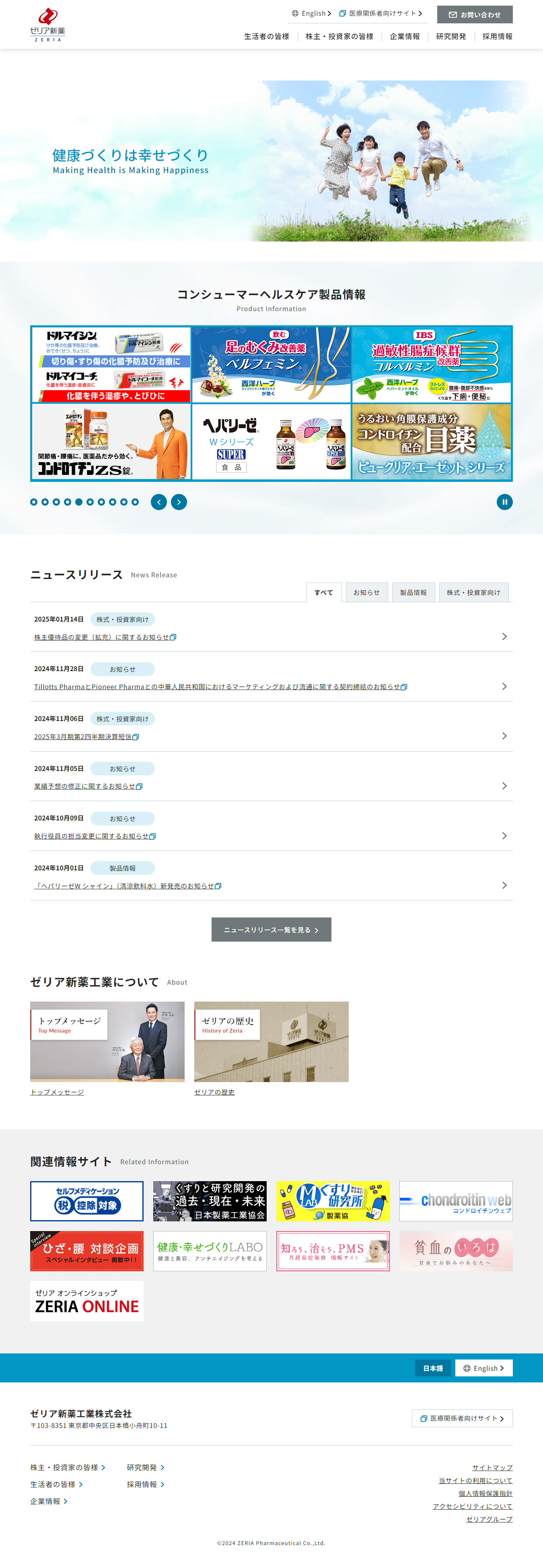Click chevron on 2024年10月01日 news row

tap(504, 886)
